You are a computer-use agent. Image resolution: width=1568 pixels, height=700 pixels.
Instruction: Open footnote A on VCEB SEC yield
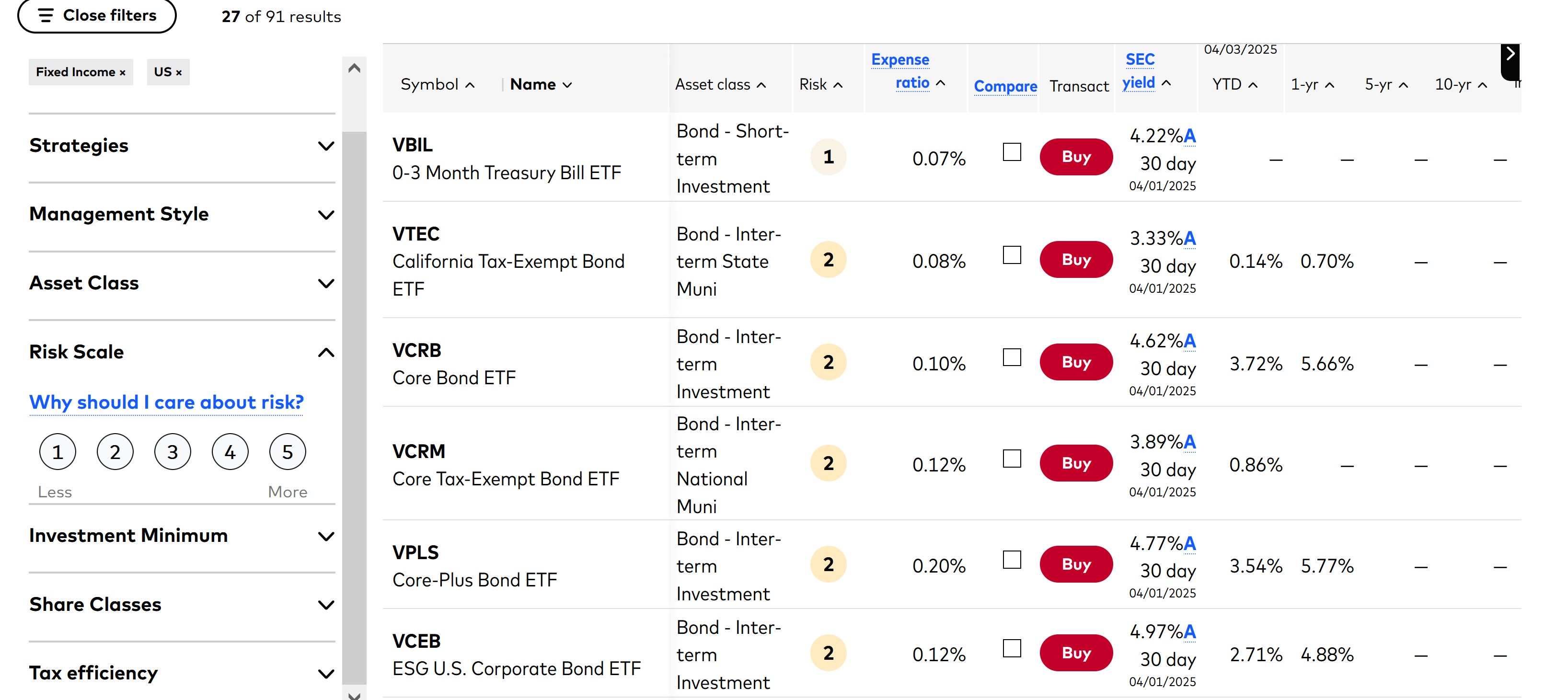[x=1190, y=632]
